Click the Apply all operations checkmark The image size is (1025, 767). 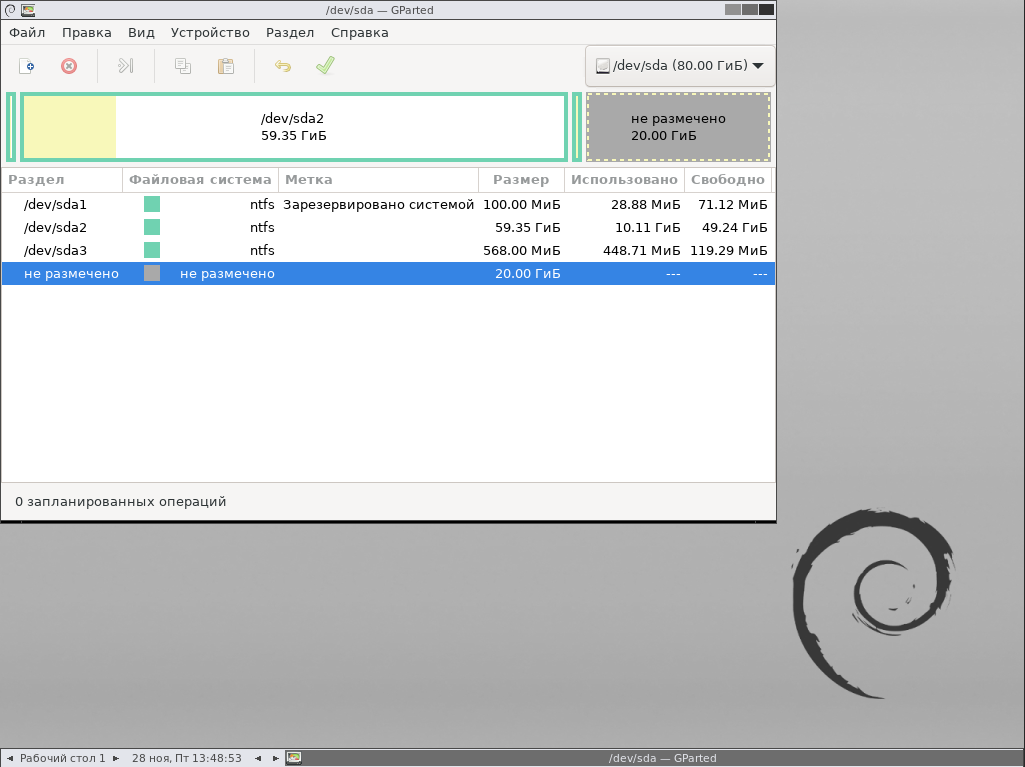(x=325, y=66)
